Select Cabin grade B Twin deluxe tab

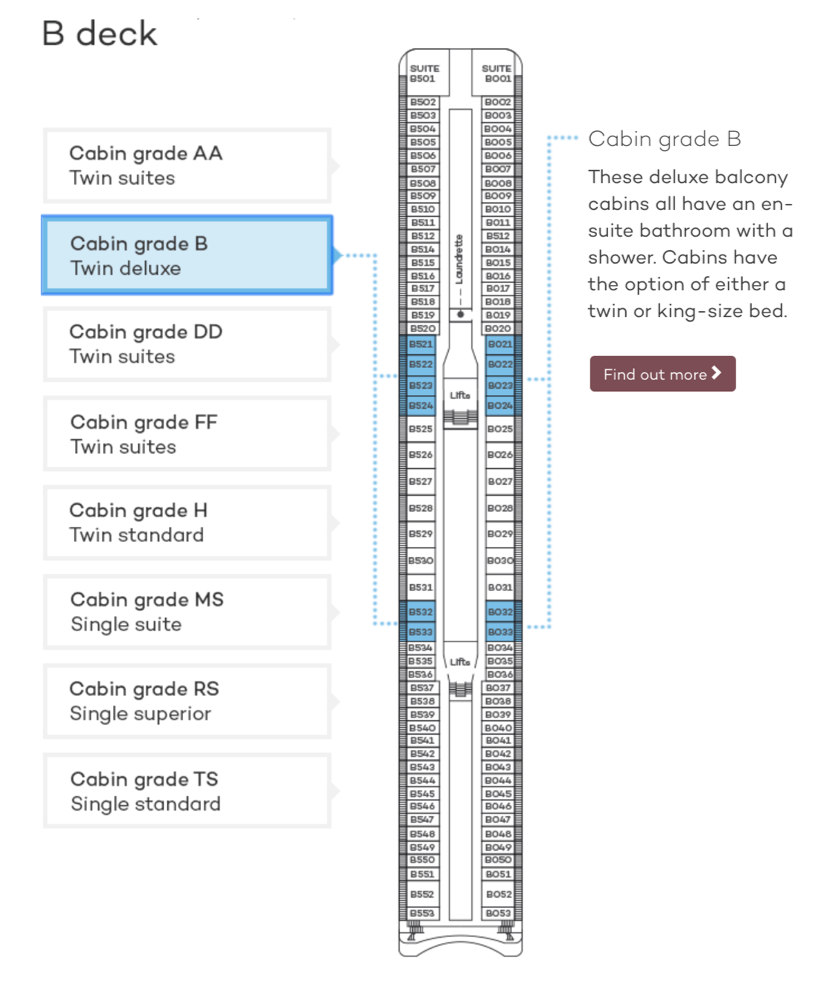coord(187,255)
